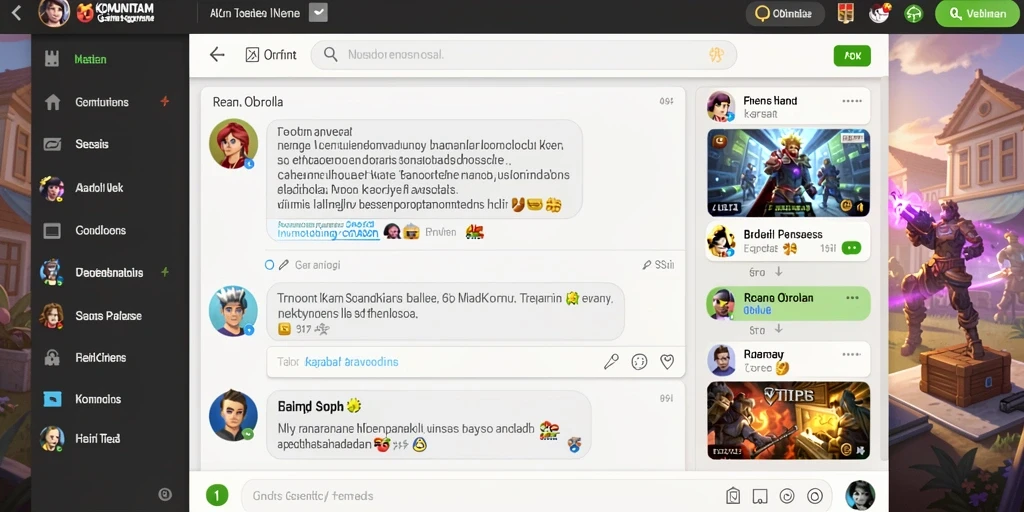Open Sams Palarse in the sidebar
The height and width of the screenshot is (512, 1024).
click(x=108, y=316)
